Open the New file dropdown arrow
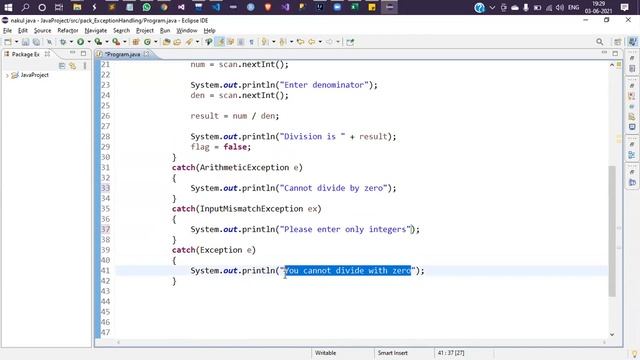Viewport: 640px width, 360px height. (16, 42)
